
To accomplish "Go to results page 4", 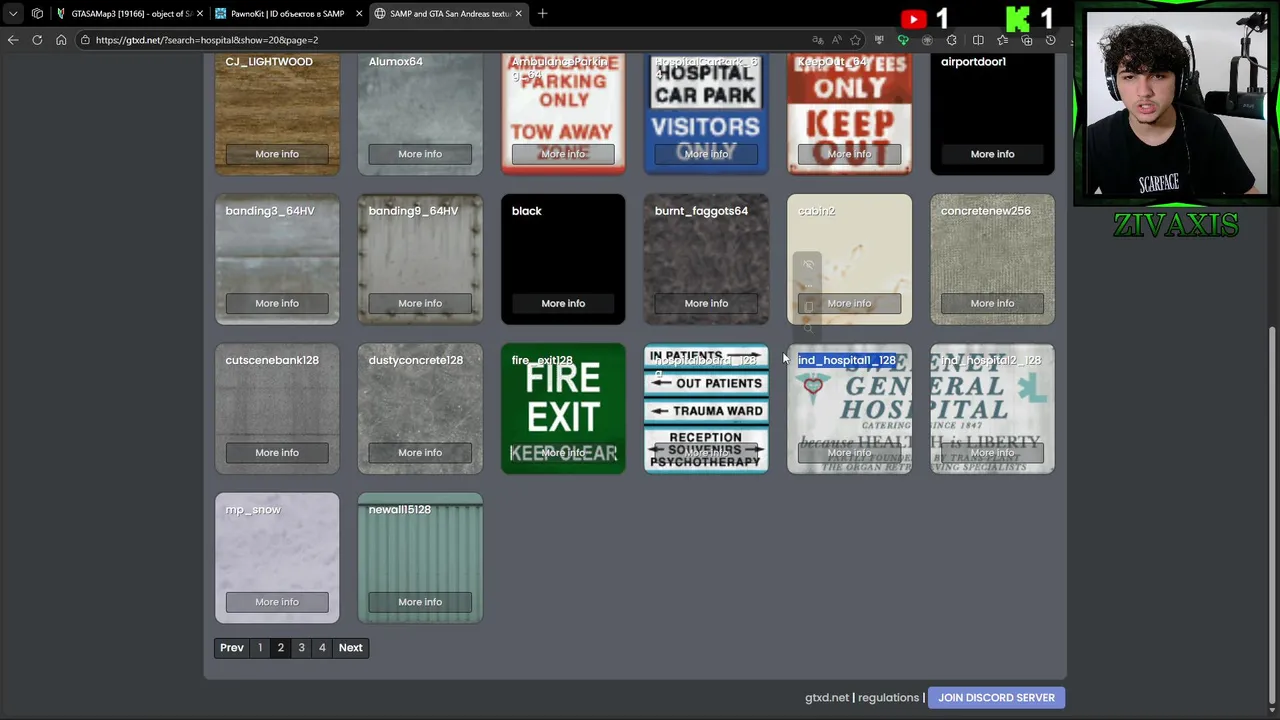I will coord(322,648).
